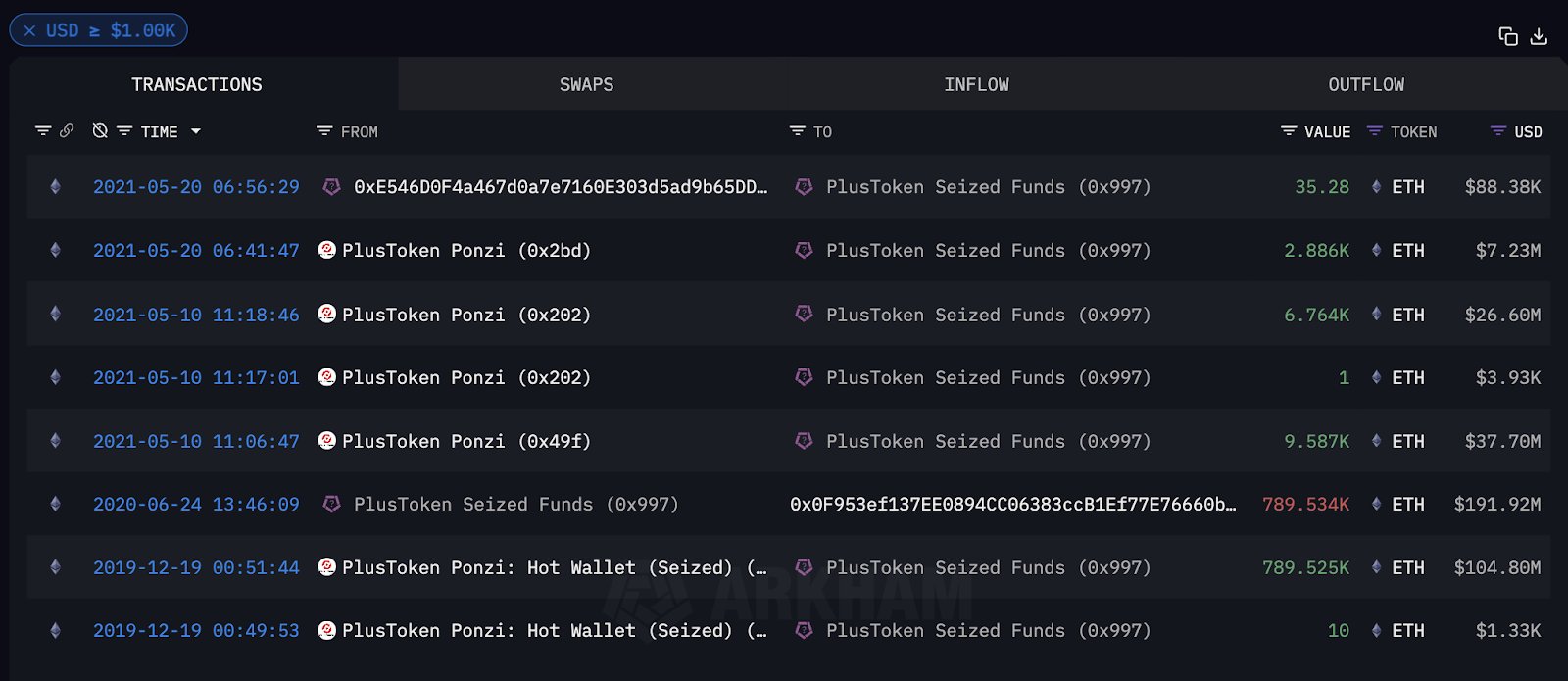This screenshot has height=681, width=1568.
Task: Click PlusToken Ponzi (0x202) in $3.93K row
Action: pos(466,377)
